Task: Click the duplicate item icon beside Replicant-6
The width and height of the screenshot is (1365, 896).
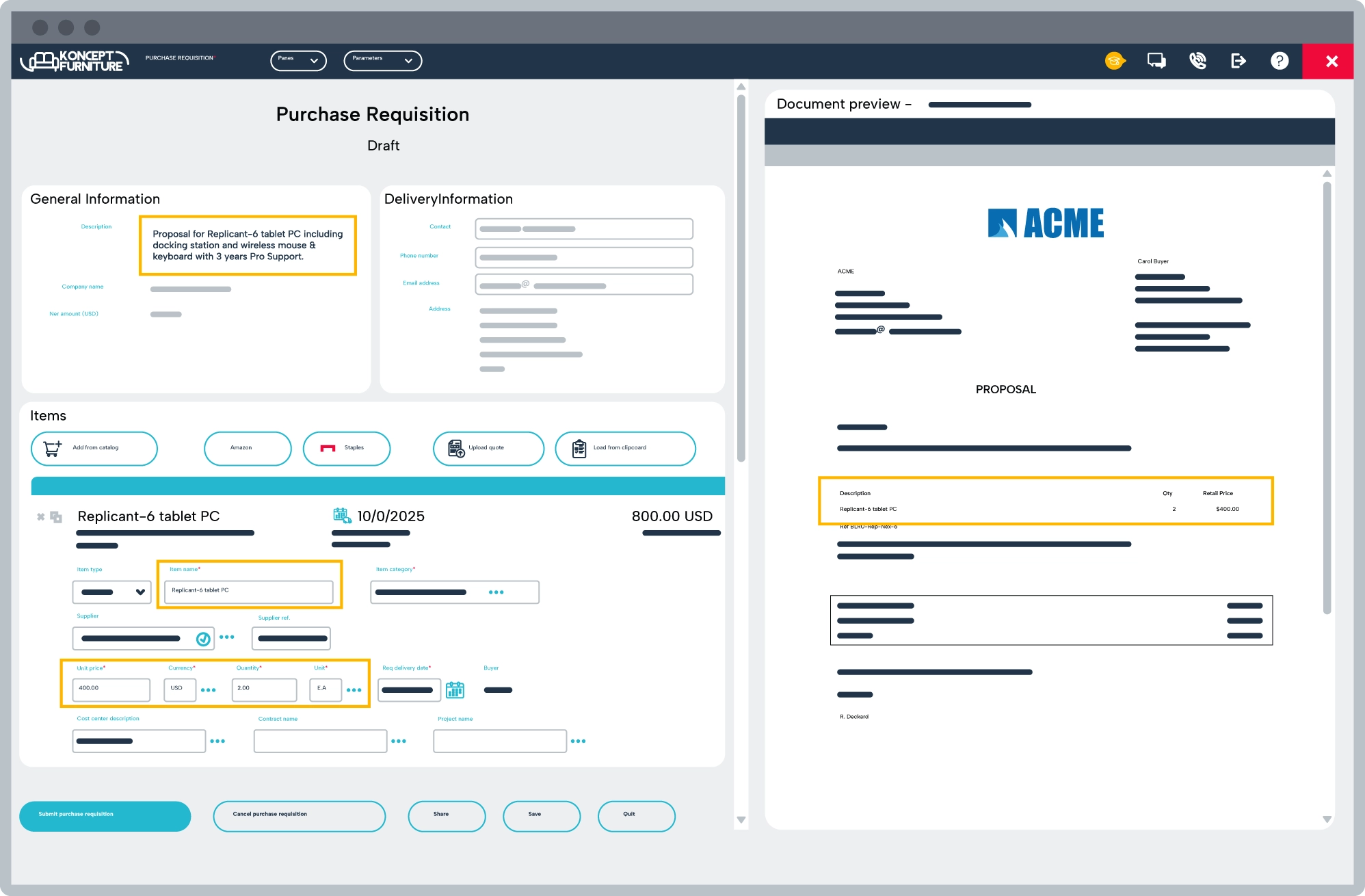Action: click(56, 517)
